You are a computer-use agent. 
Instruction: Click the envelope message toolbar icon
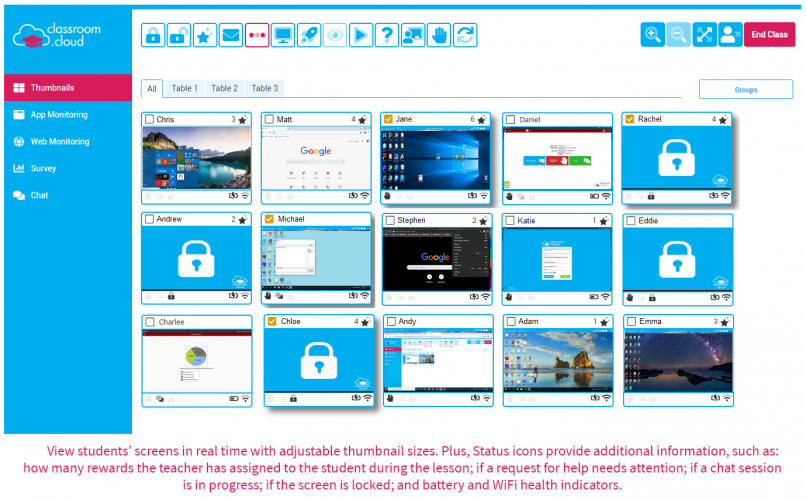[231, 35]
